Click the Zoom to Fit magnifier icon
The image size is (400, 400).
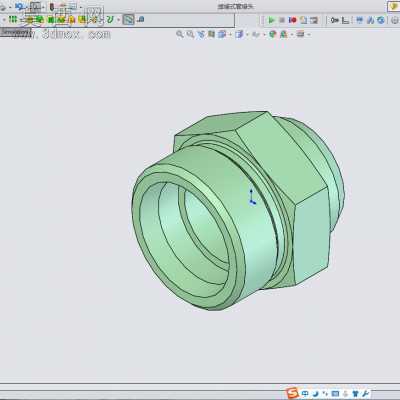coord(180,34)
